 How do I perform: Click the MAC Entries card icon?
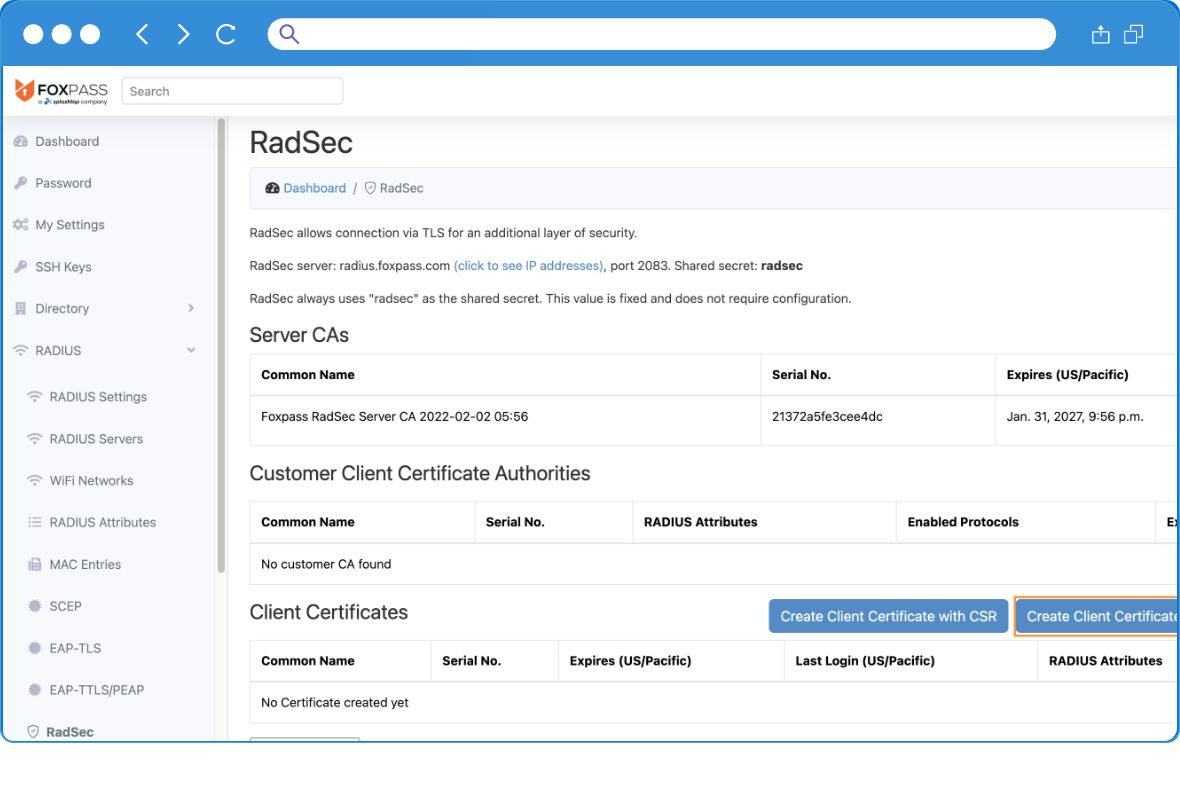[x=33, y=564]
